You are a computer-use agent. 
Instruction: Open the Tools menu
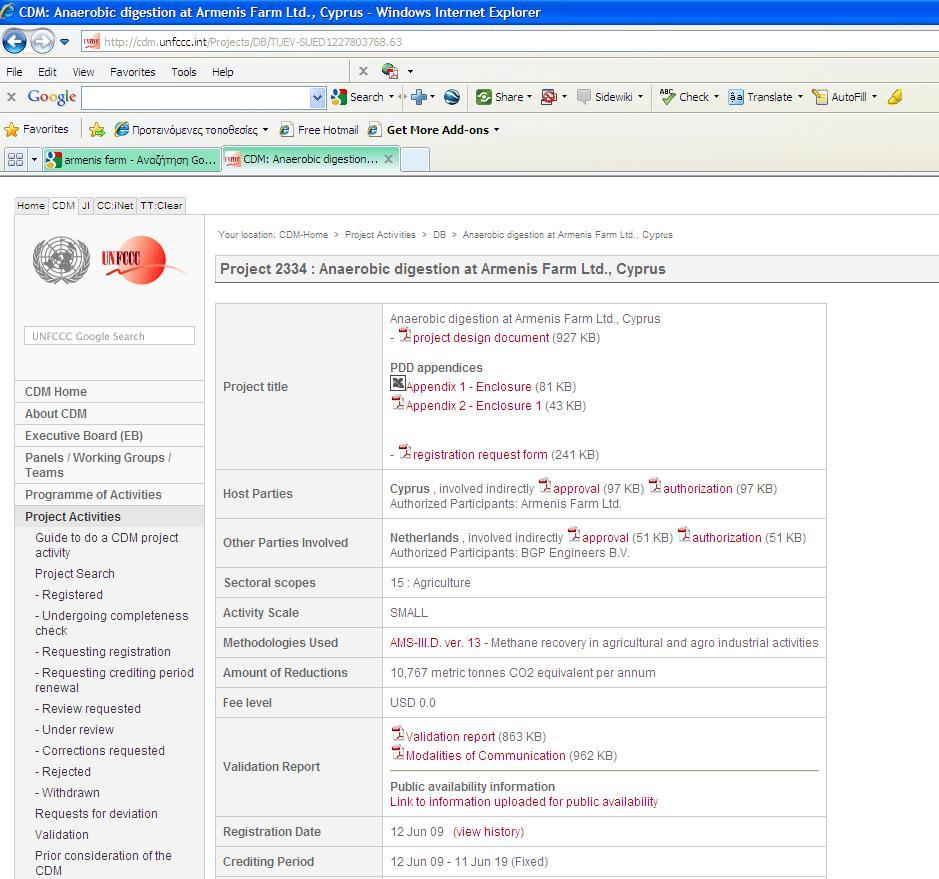tap(184, 72)
